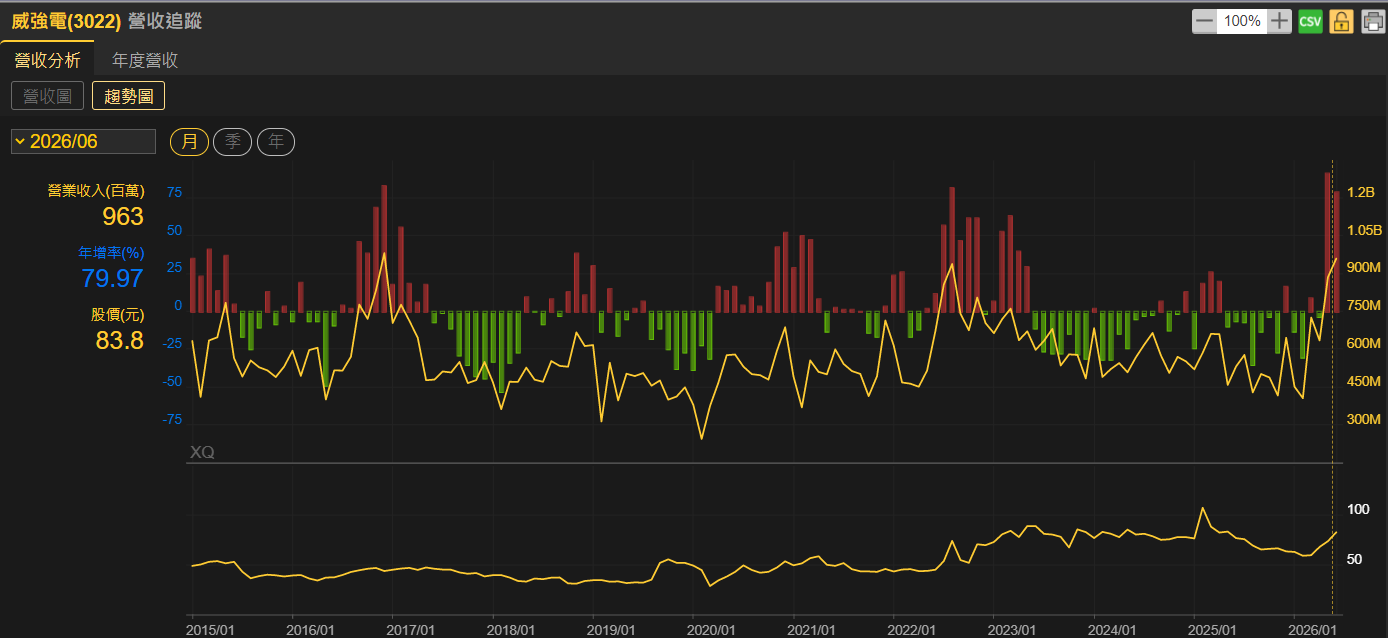1388x638 pixels.
Task: Click the 2020/01 label on time axis
Action: pyautogui.click(x=712, y=630)
